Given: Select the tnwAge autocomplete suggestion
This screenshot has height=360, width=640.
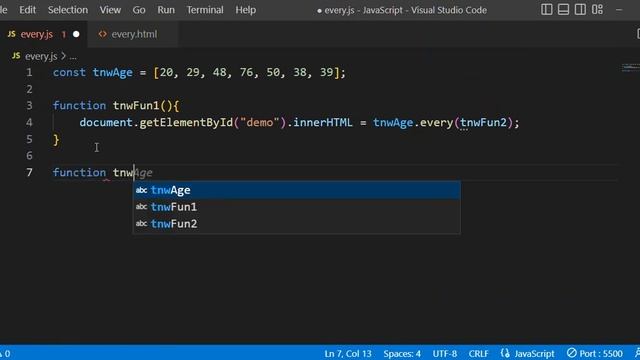Looking at the screenshot, I should click(297, 190).
